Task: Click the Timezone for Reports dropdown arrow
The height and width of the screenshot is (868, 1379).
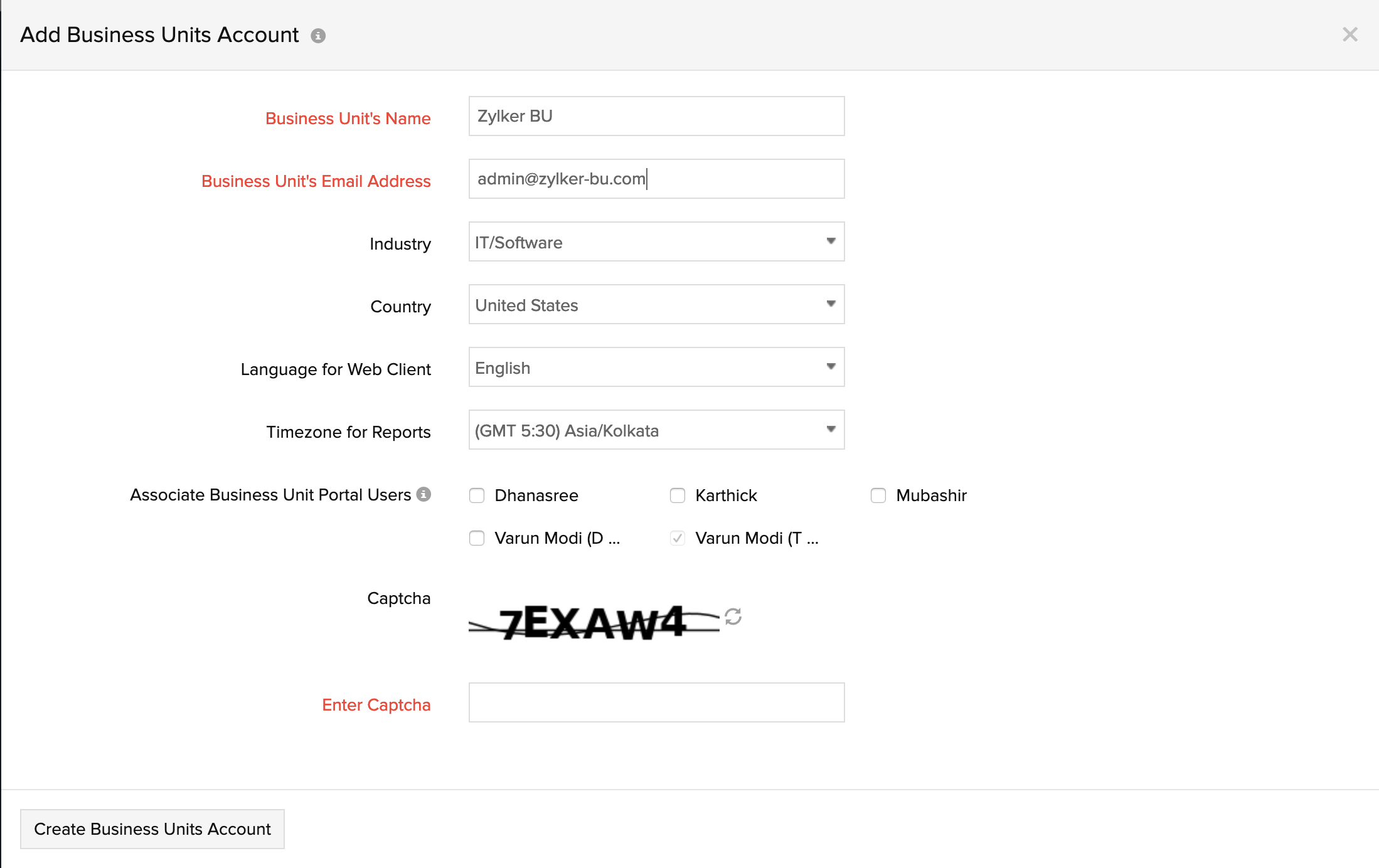Action: pyautogui.click(x=831, y=429)
